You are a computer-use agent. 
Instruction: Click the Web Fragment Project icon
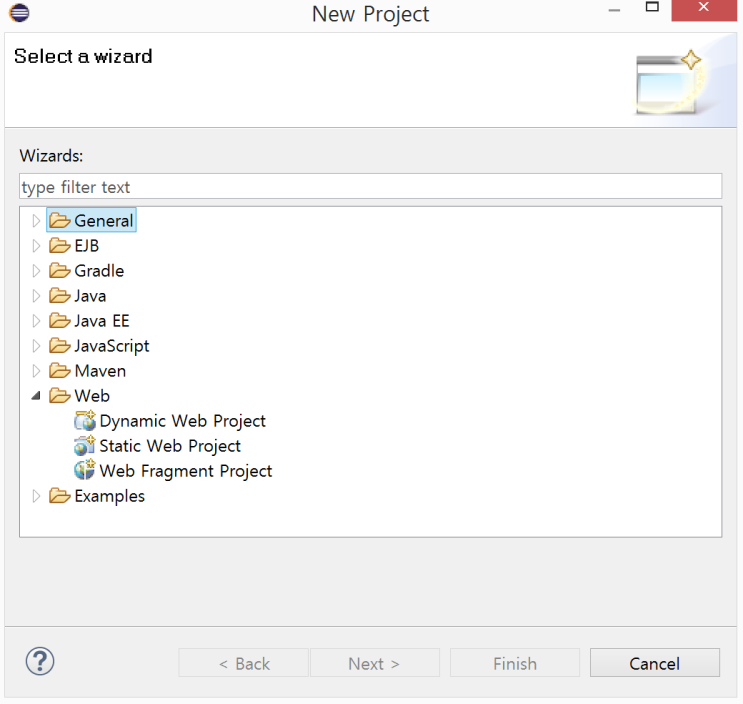tap(85, 470)
